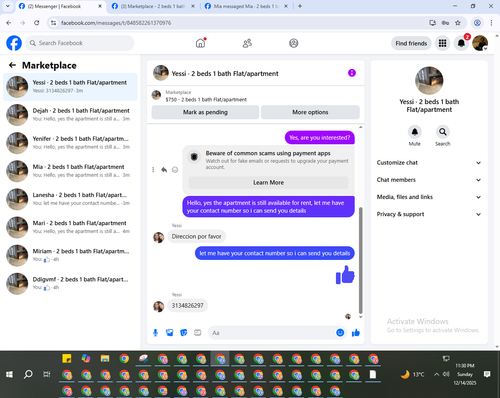Viewport: 500px width, 398px height.
Task: Choose a GIF icon in composer
Action: coord(198,333)
